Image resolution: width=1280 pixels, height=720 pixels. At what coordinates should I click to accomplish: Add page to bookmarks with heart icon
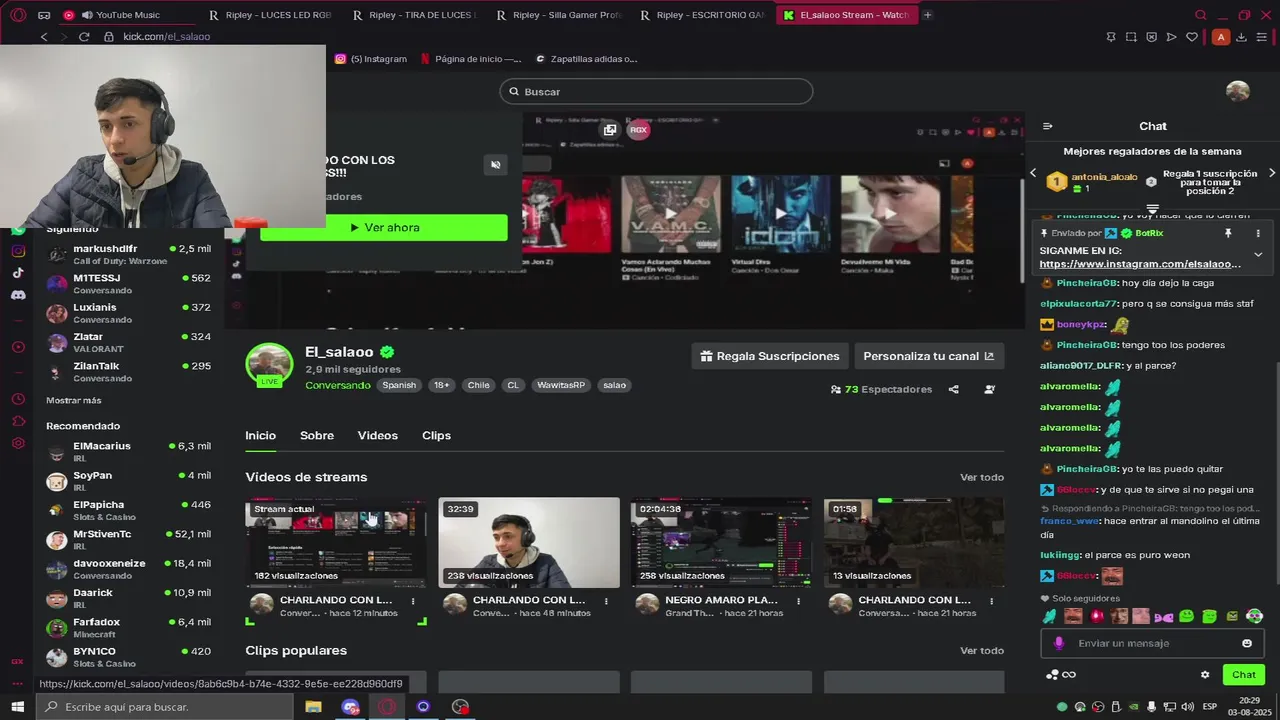pos(1192,37)
